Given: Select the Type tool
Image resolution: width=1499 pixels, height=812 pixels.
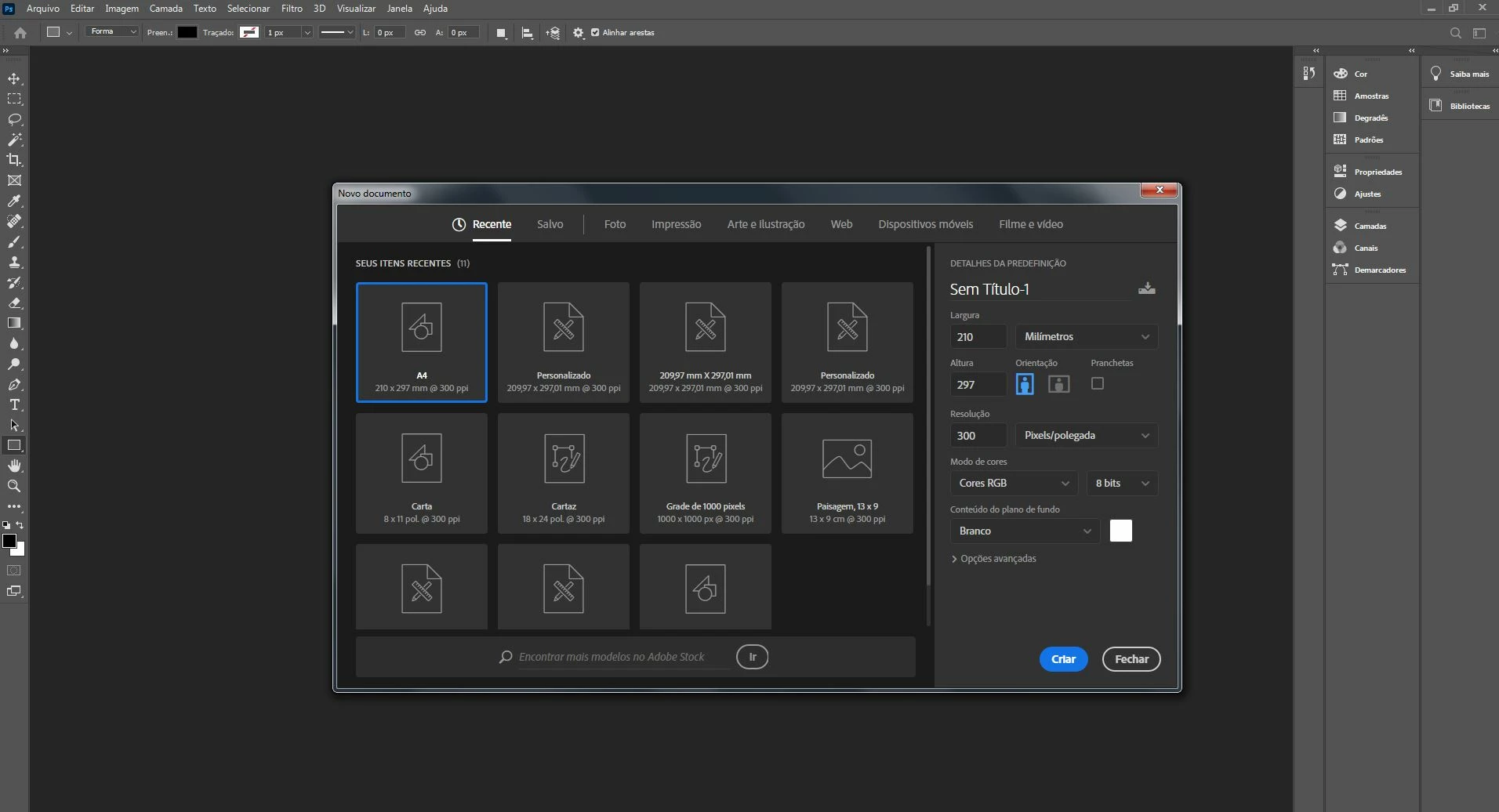Looking at the screenshot, I should click(x=14, y=404).
